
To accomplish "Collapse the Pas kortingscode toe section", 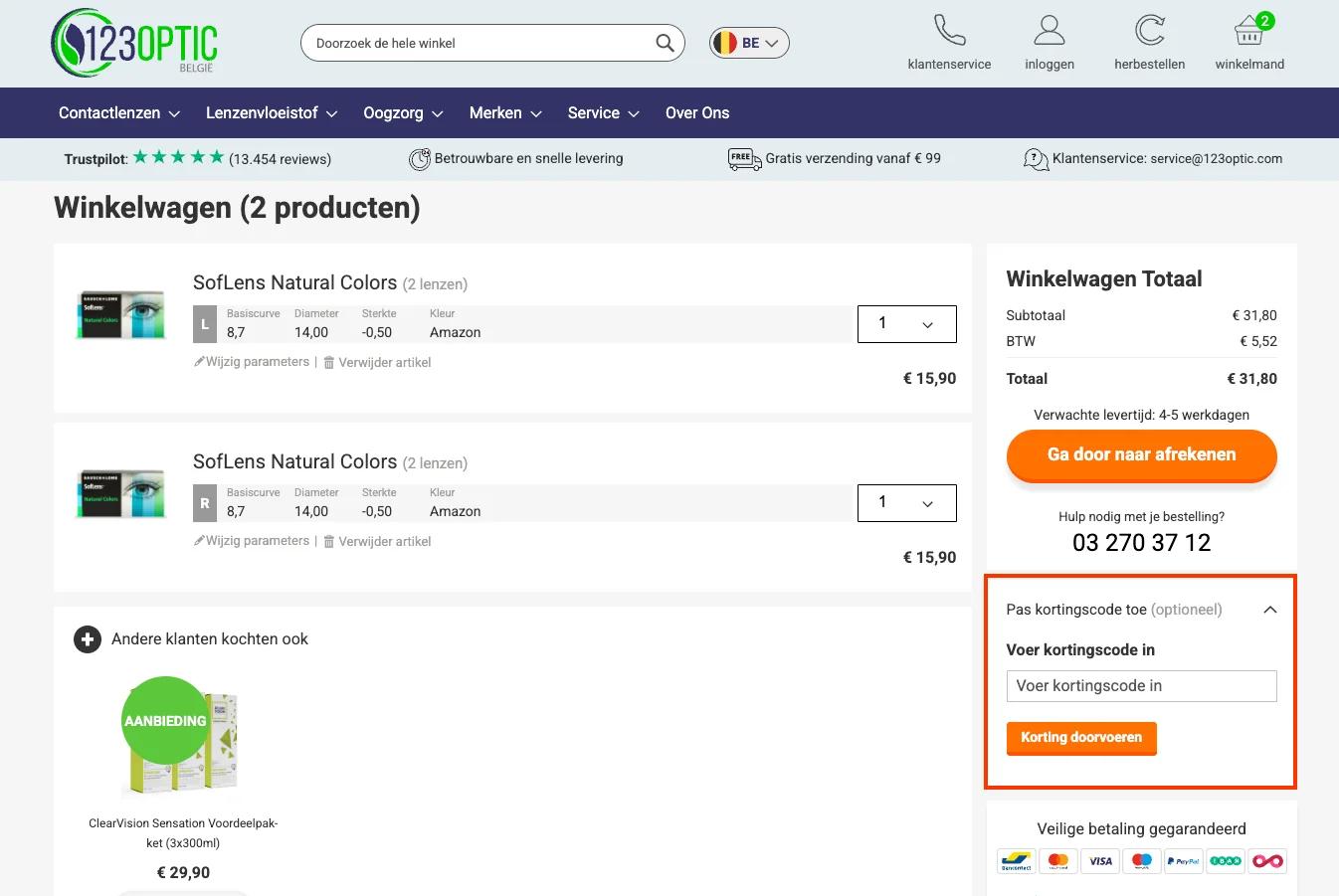I will tap(1269, 609).
